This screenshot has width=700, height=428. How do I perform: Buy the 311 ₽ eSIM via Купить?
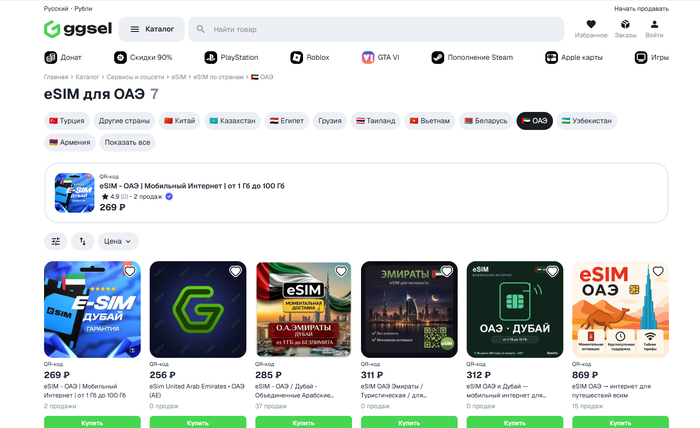pos(409,422)
